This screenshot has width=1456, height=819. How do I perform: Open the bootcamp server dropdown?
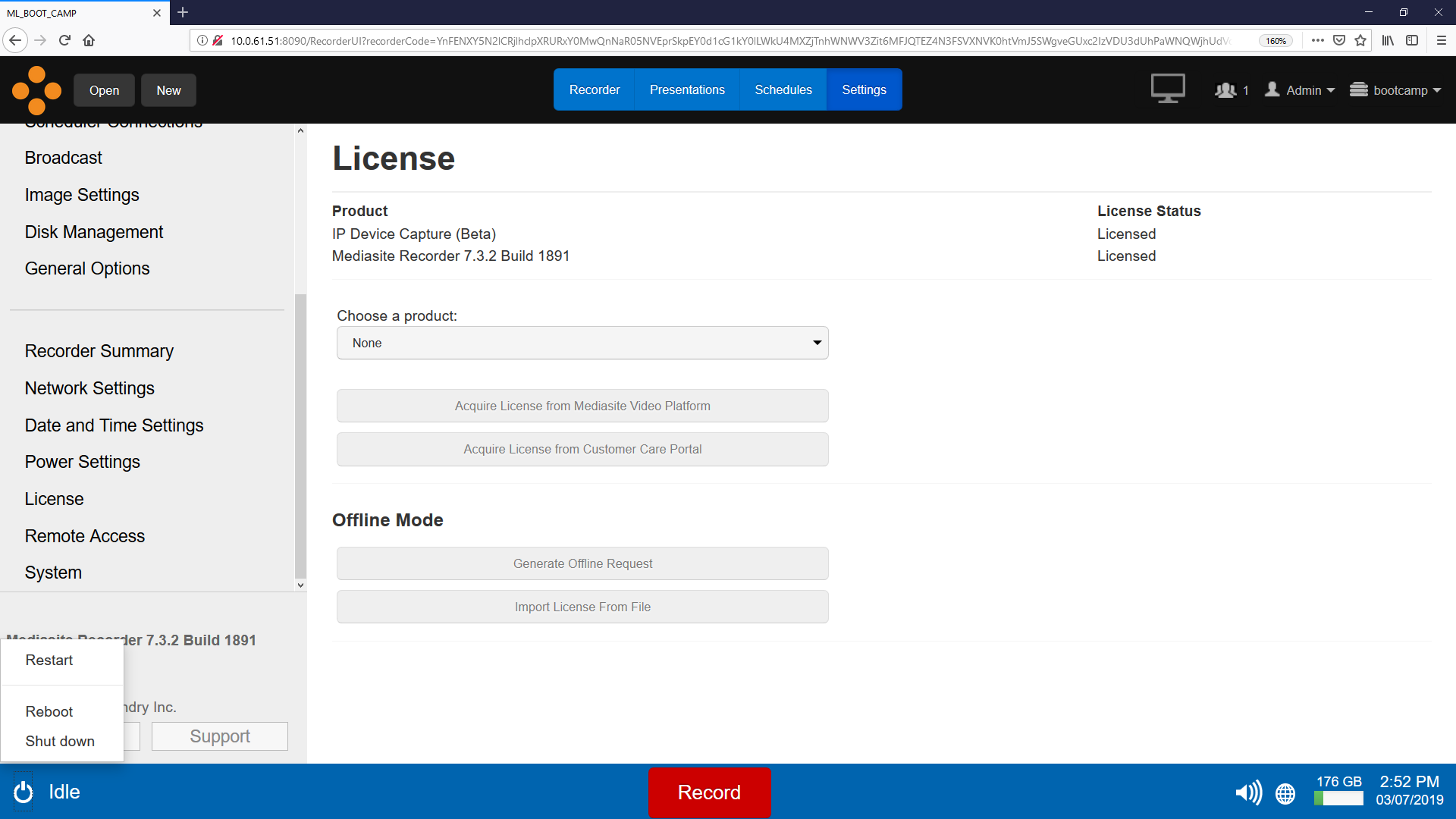[x=1395, y=90]
